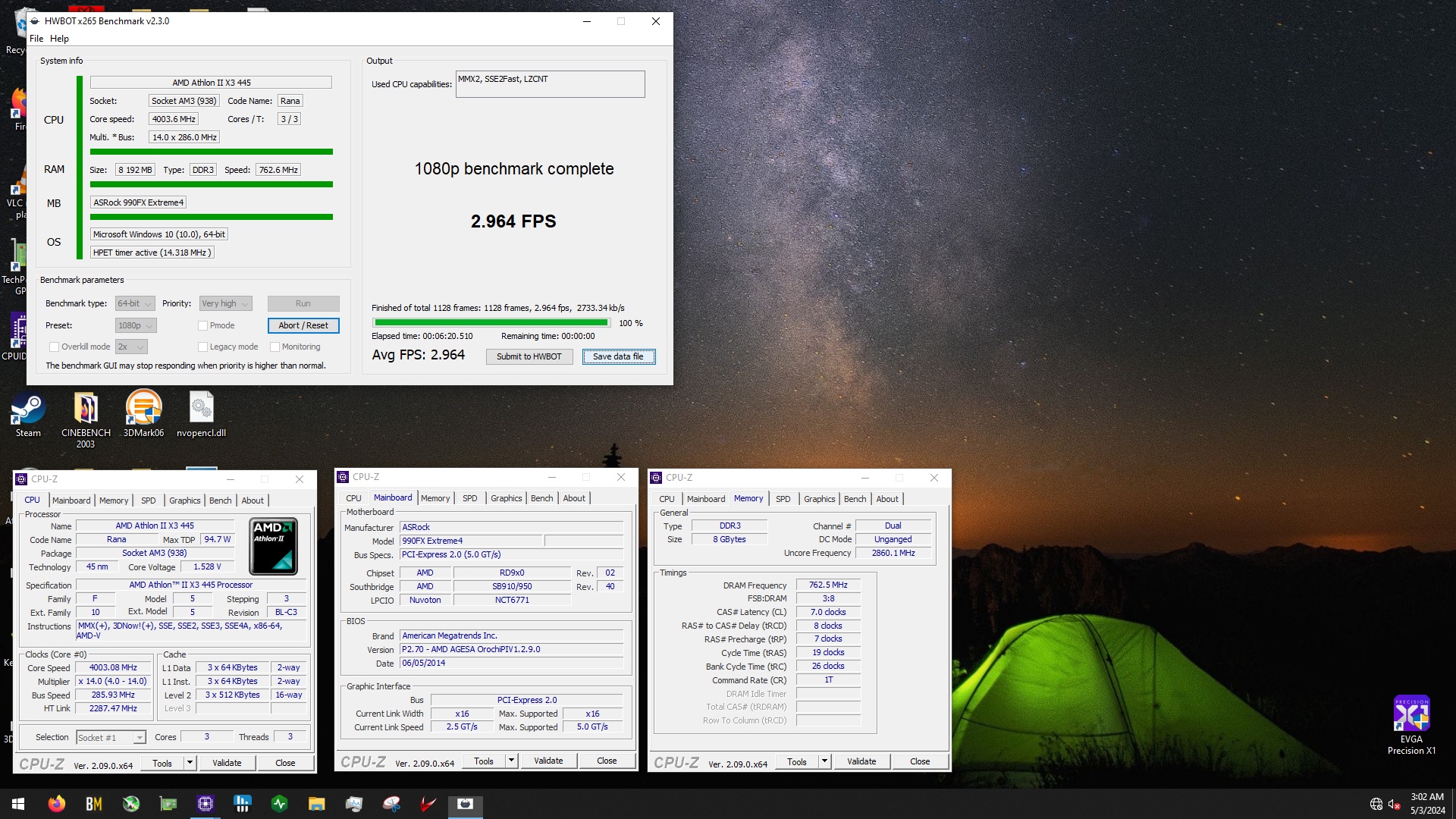Click Validate in CPU-Z CPU window
This screenshot has height=819, width=1456.
pos(227,763)
